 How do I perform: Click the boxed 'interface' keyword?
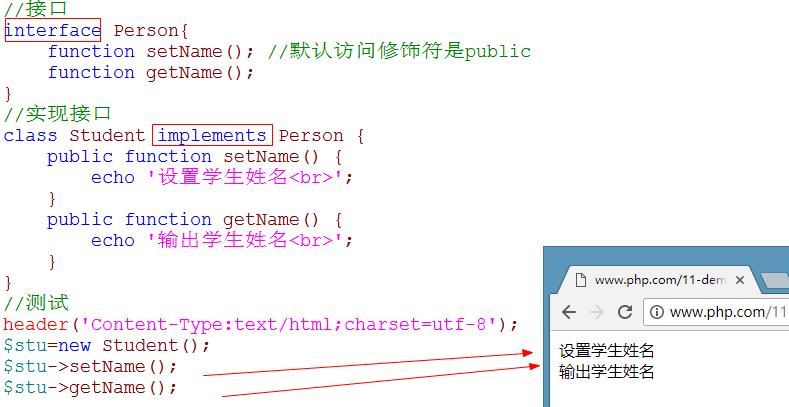(53, 30)
